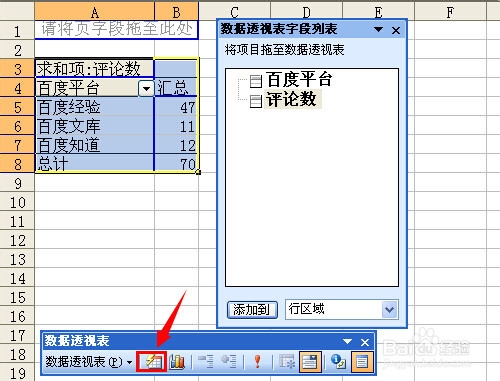This screenshot has width=500, height=381.
Task: Select the cell 百度文库
Action: coord(94,126)
